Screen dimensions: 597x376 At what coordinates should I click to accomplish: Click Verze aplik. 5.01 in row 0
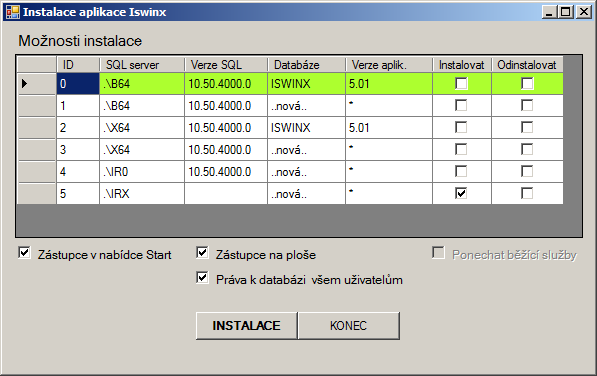[x=389, y=83]
